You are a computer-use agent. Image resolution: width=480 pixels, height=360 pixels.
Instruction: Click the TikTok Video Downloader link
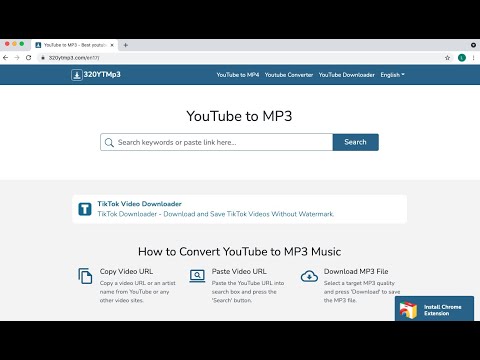click(x=139, y=204)
